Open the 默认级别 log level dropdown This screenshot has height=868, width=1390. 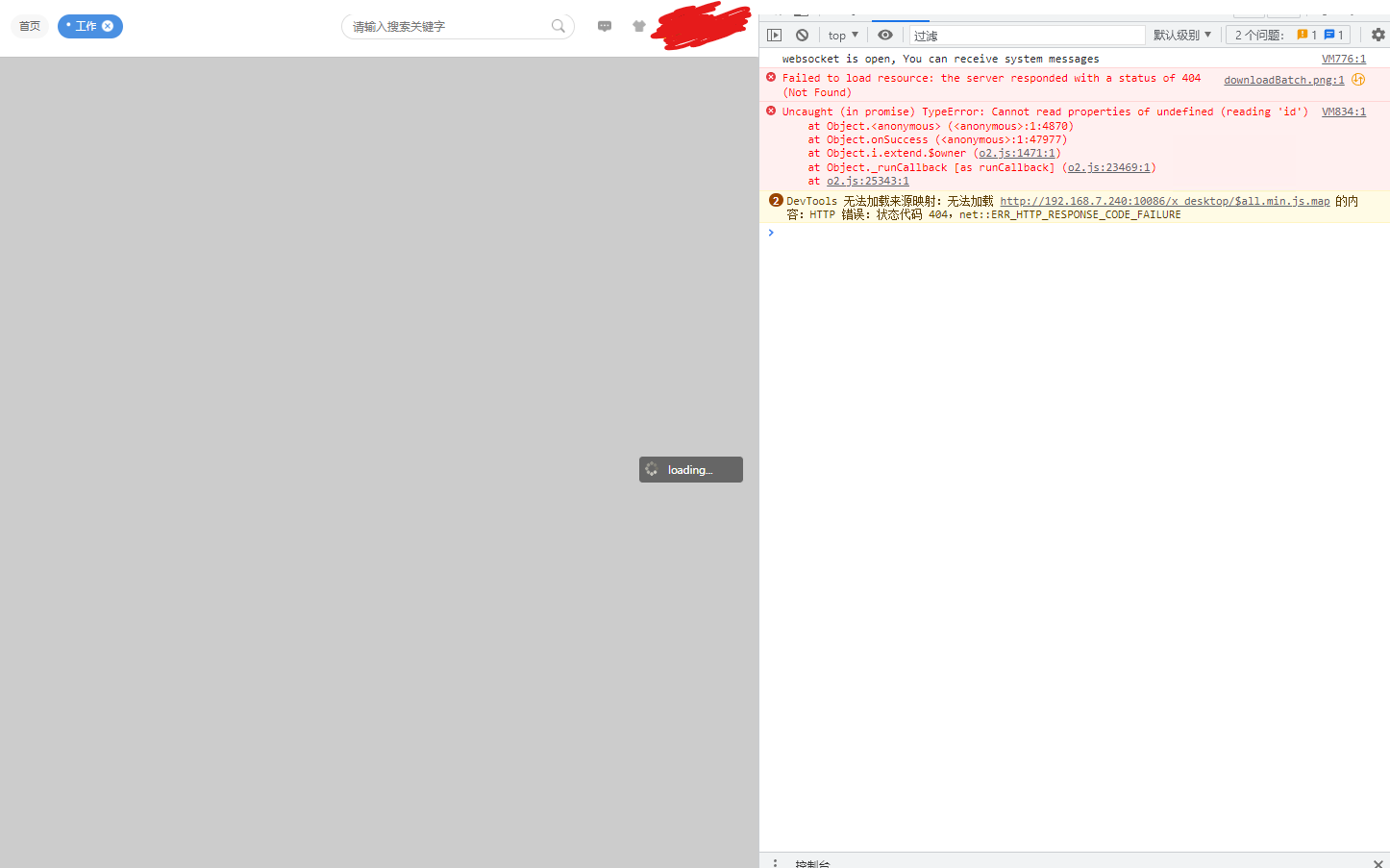[1182, 36]
